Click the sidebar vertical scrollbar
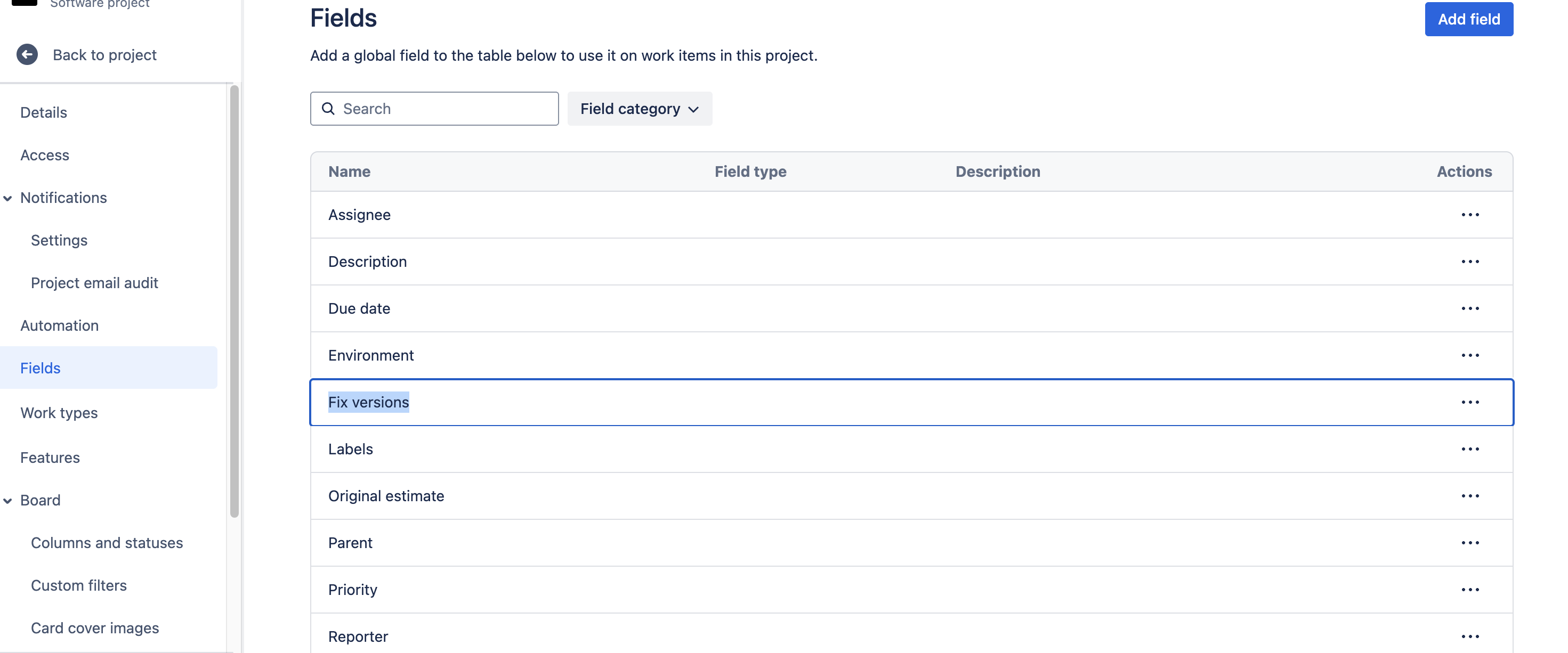The width and height of the screenshot is (1568, 653). pos(235,301)
